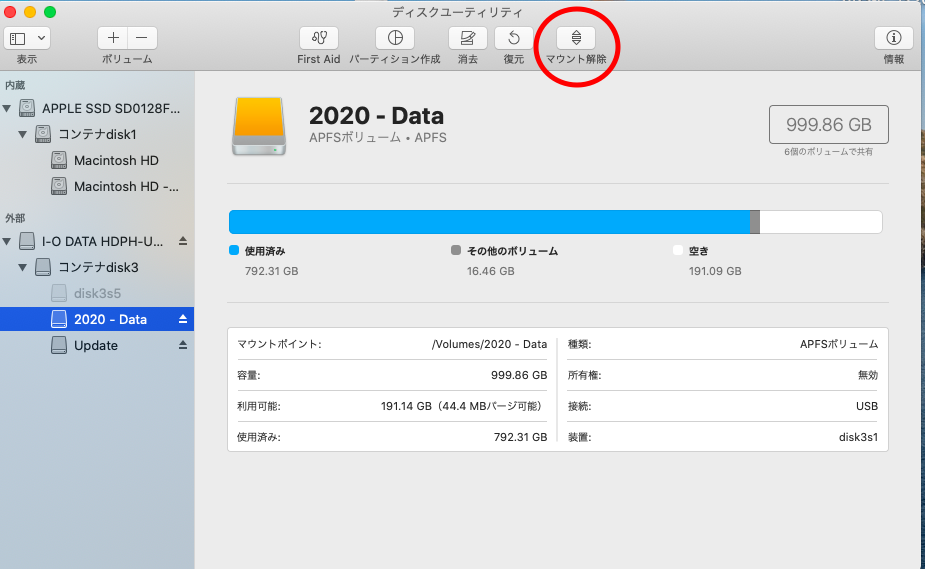925x569 pixels.
Task: Collapse the コンテナdisk1 container
Action: coord(22,134)
